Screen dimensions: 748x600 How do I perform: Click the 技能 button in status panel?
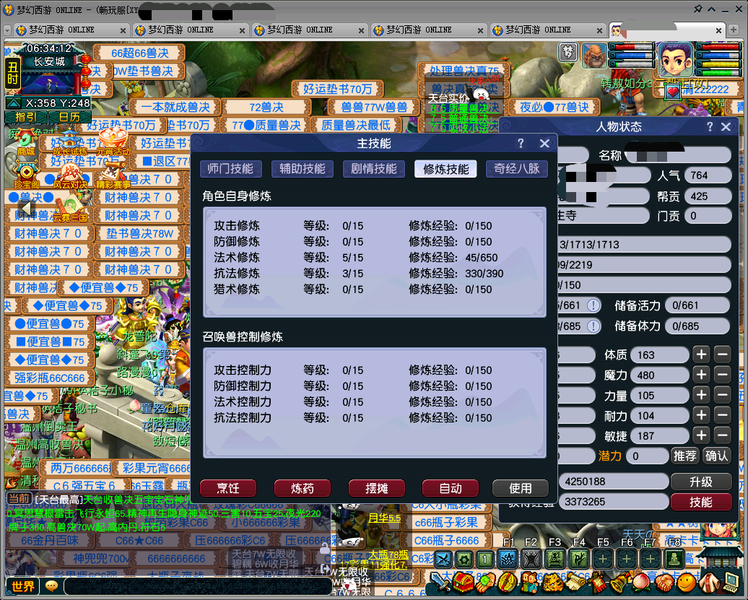(x=701, y=502)
